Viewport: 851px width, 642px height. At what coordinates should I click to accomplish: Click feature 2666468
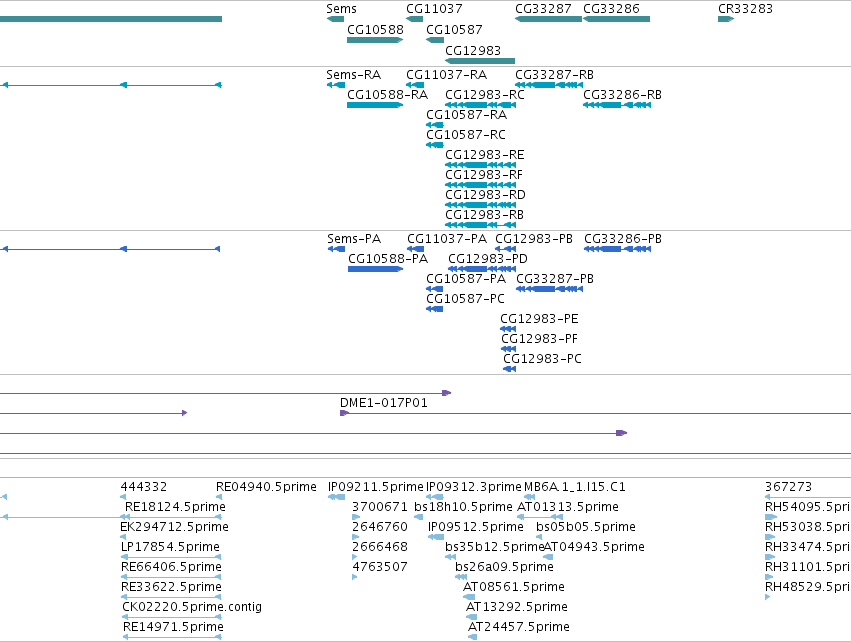click(355, 557)
